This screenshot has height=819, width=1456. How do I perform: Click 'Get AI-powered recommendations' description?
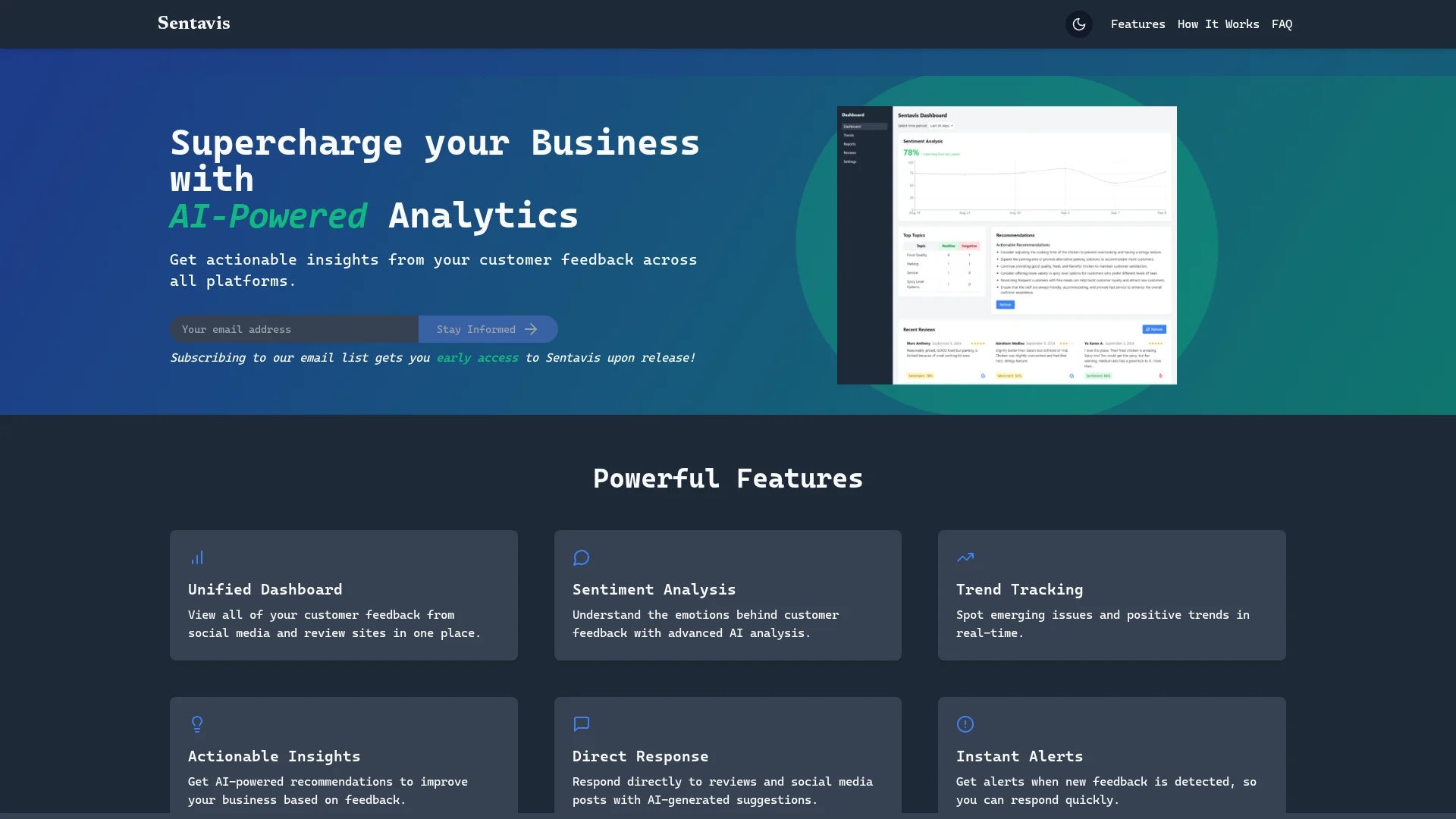tap(328, 790)
